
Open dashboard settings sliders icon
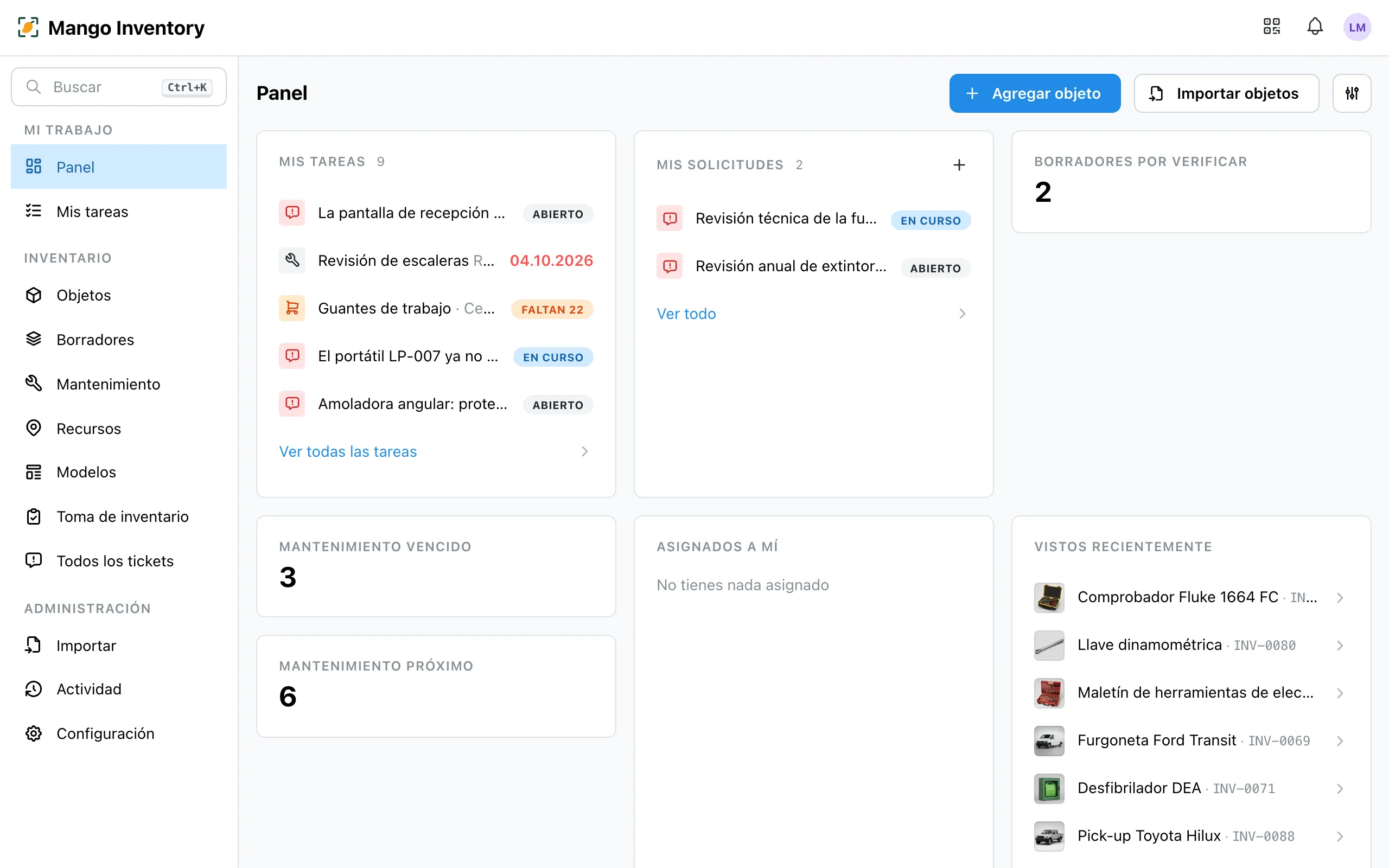pyautogui.click(x=1352, y=93)
